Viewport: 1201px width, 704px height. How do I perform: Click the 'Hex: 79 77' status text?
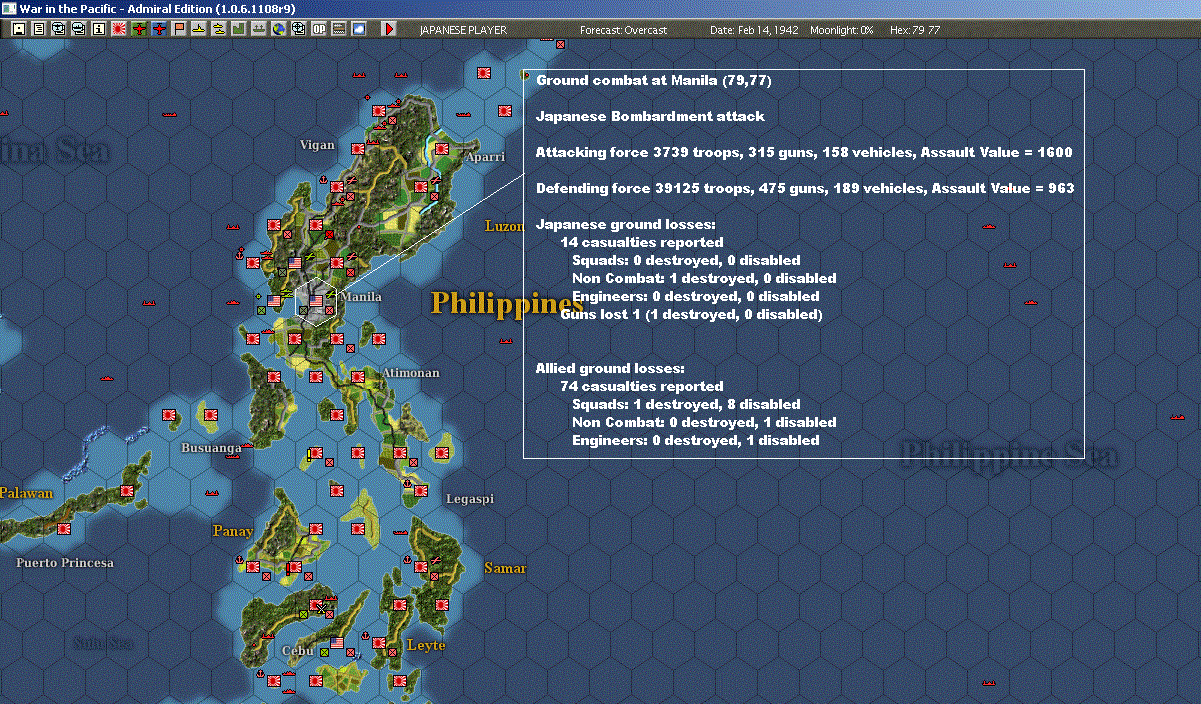coord(914,30)
